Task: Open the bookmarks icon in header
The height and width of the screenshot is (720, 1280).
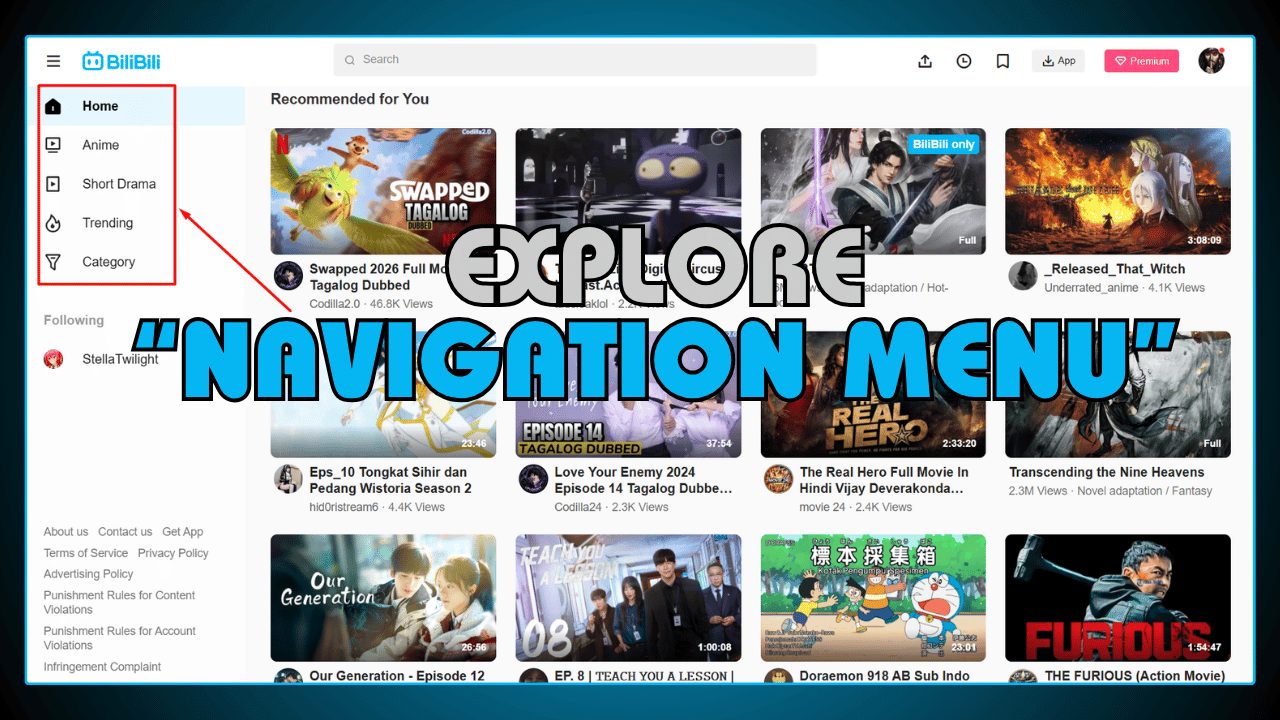Action: pyautogui.click(x=1003, y=61)
